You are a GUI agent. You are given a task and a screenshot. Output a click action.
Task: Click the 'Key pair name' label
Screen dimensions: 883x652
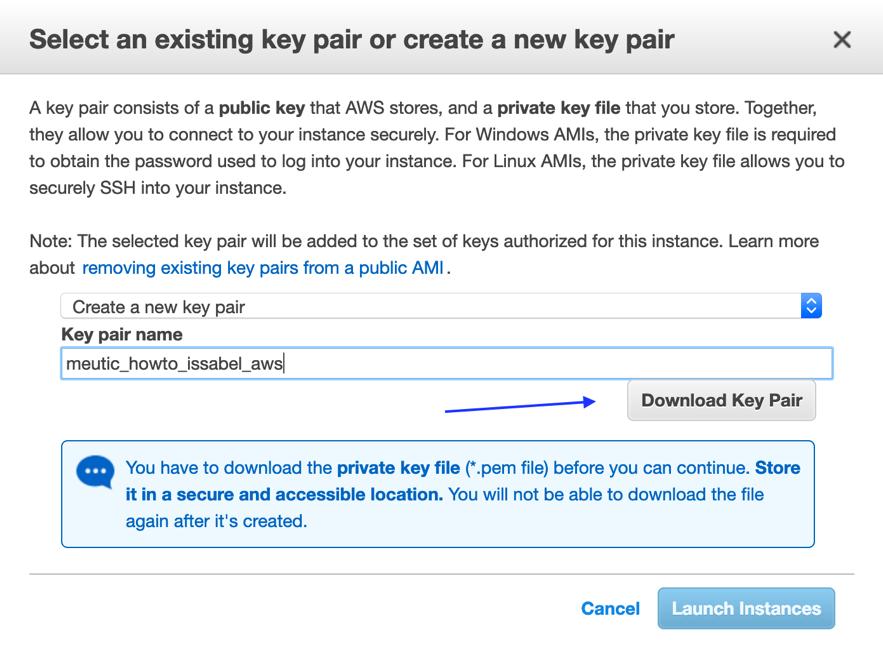(x=122, y=334)
